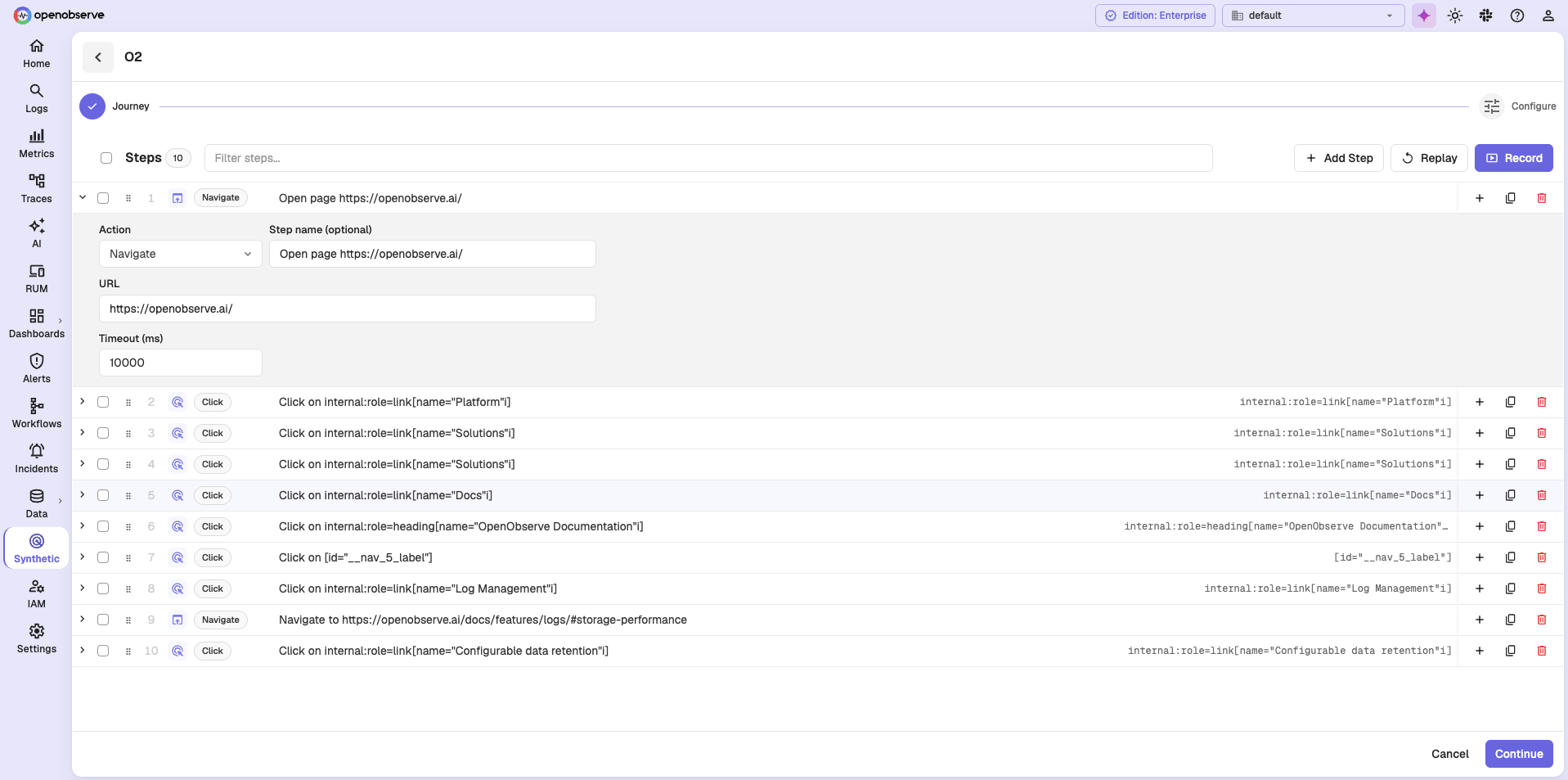Check the box for step 3
The image size is (1568, 780).
[x=103, y=433]
